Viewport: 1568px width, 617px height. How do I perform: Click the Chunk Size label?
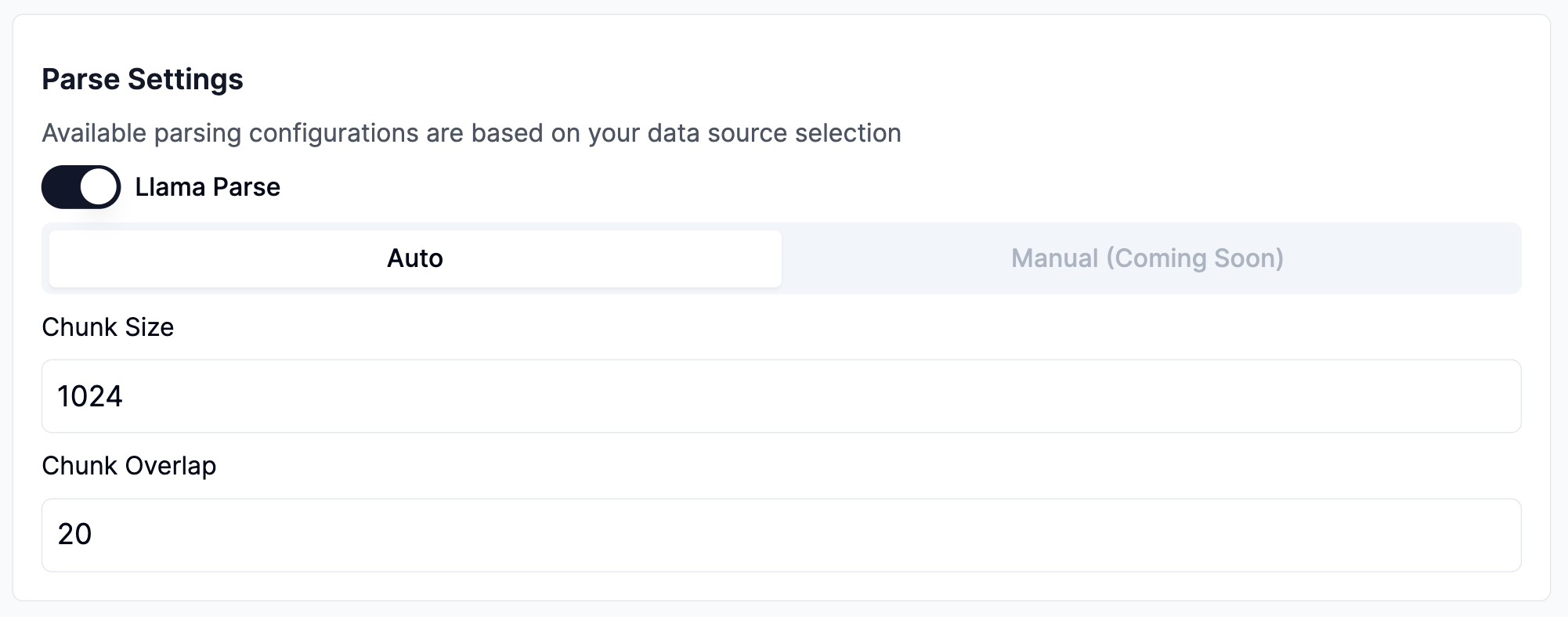click(109, 327)
